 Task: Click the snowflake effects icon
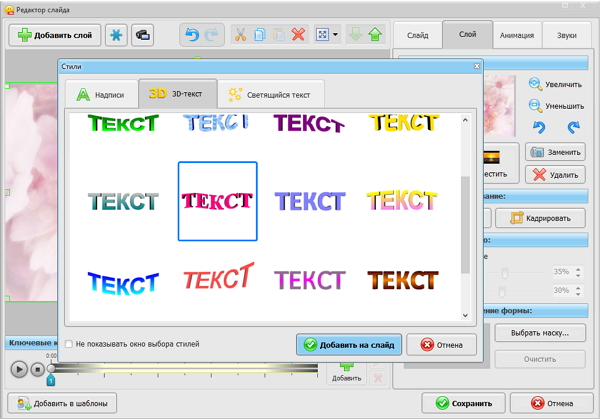point(117,35)
